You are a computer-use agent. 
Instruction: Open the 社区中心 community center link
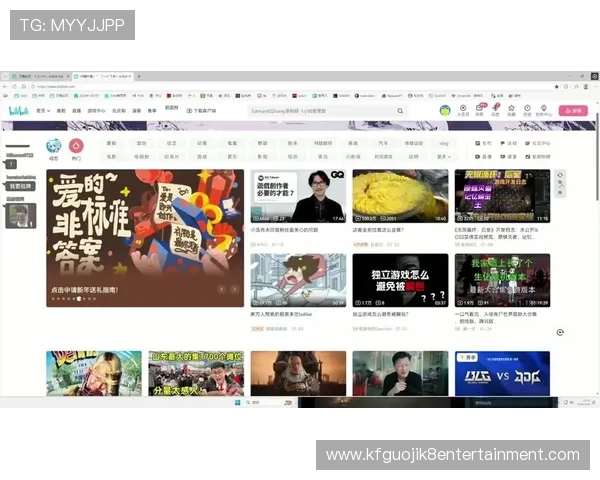tap(538, 143)
